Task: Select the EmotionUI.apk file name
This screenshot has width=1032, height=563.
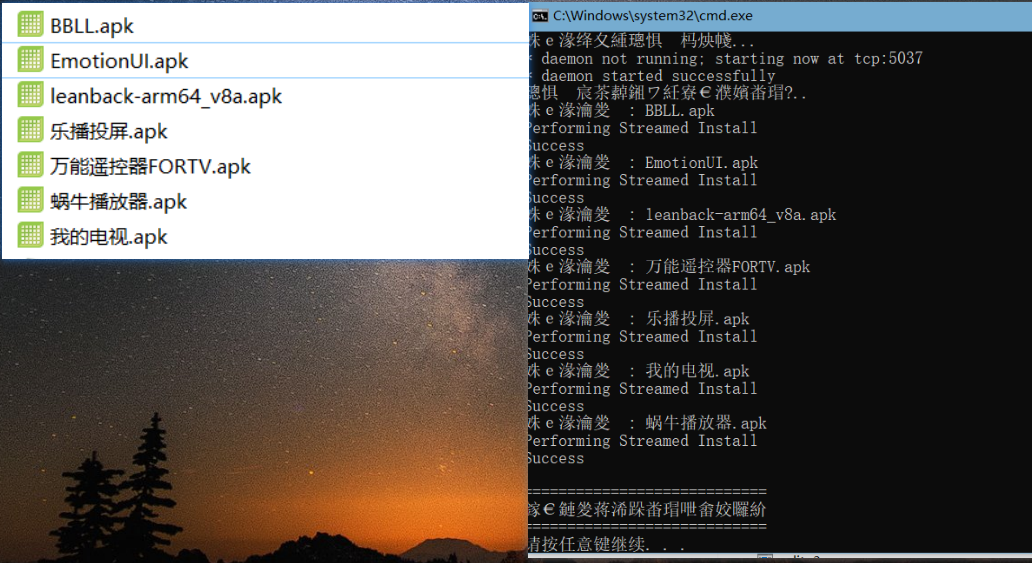Action: click(119, 61)
